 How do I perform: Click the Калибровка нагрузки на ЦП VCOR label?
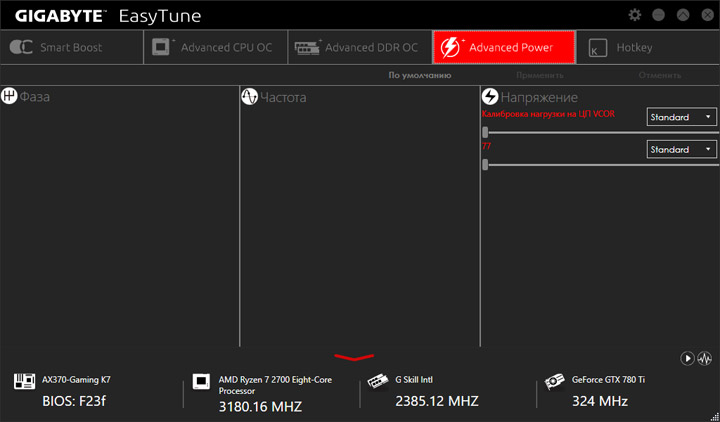(x=548, y=114)
